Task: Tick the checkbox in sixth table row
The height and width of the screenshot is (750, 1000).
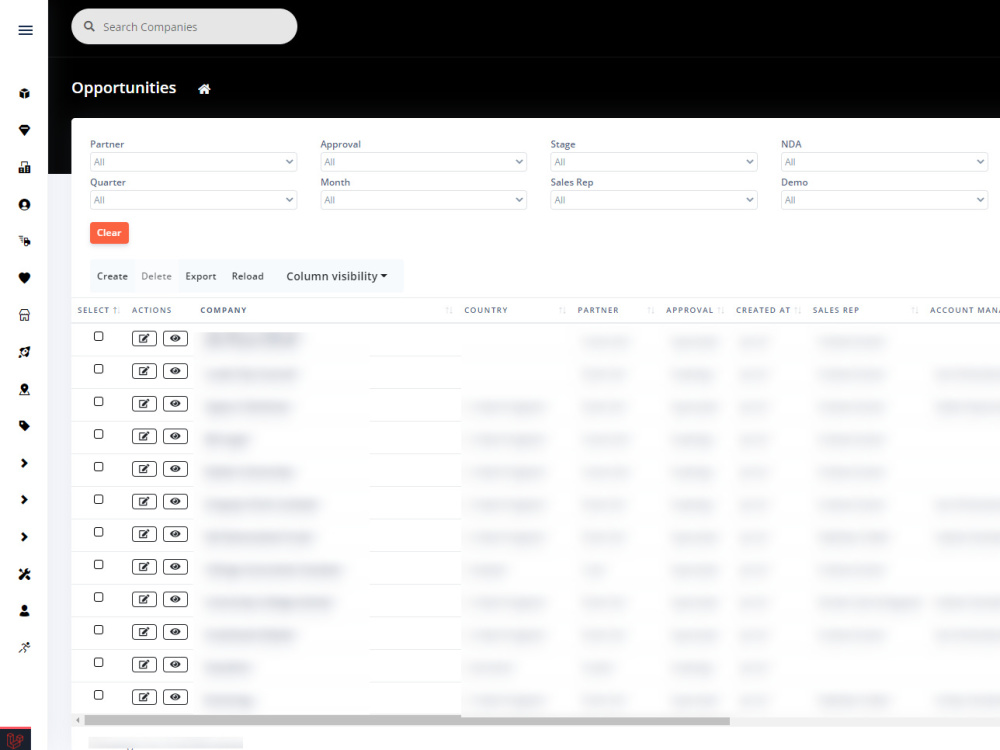Action: point(98,499)
